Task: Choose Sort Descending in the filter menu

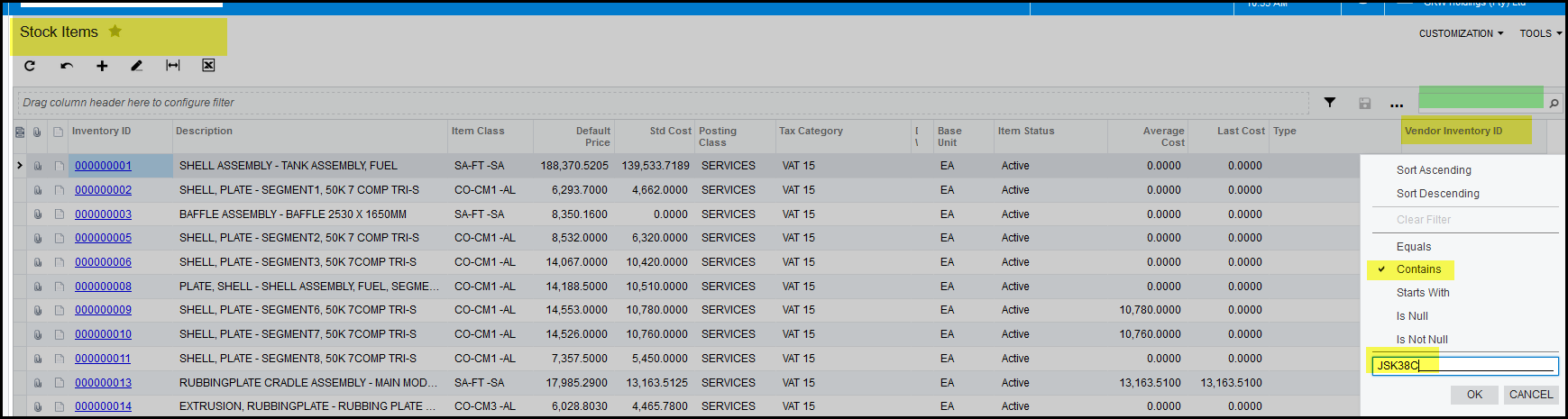Action: tap(1437, 194)
